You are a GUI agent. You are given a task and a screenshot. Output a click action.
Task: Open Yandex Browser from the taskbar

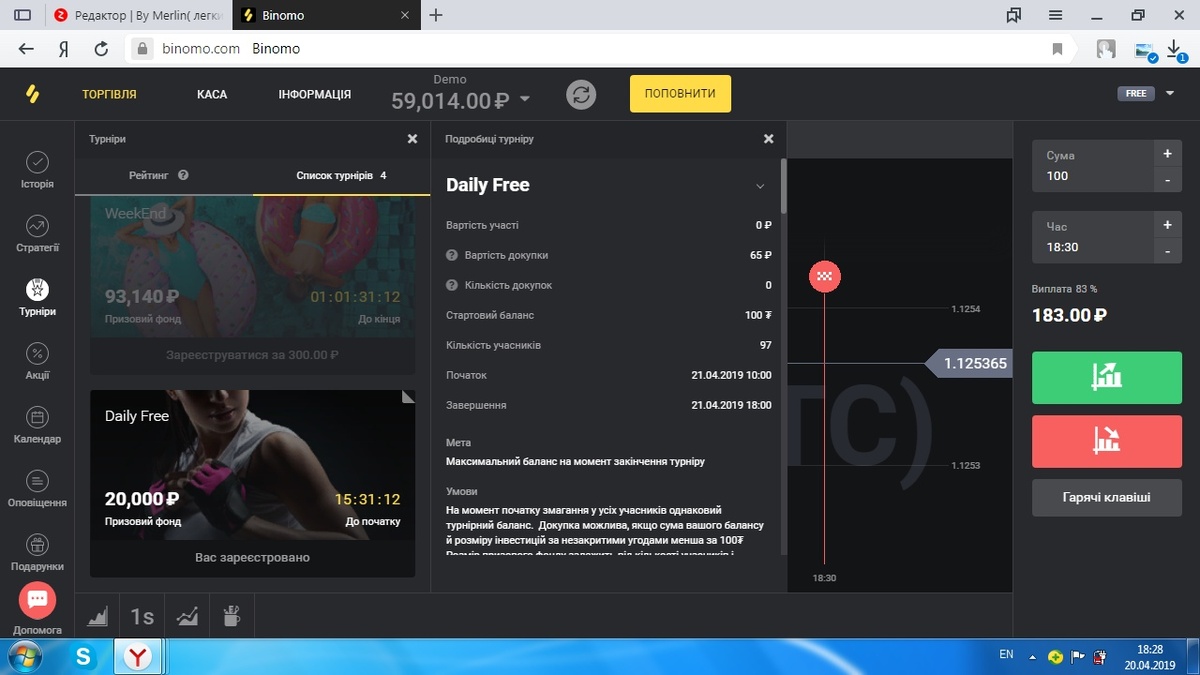pyautogui.click(x=137, y=656)
